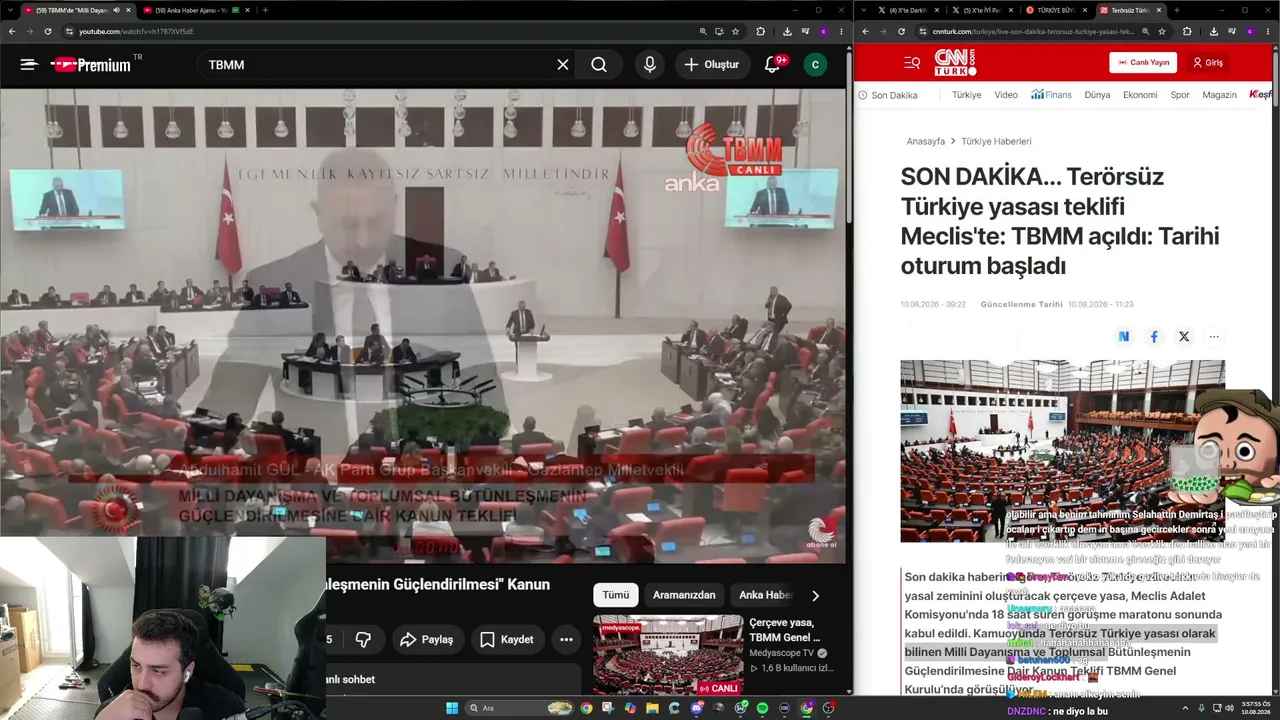Image resolution: width=1280 pixels, height=720 pixels.
Task: Click the TBMM live video player
Action: click(423, 326)
